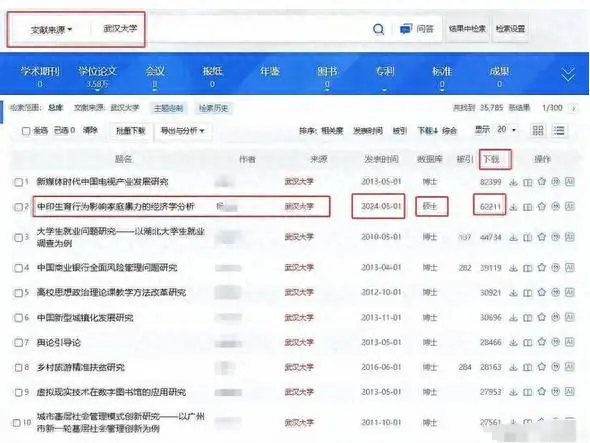Cite the 新媒体时代中国电视产业发展研究 entry

click(555, 182)
